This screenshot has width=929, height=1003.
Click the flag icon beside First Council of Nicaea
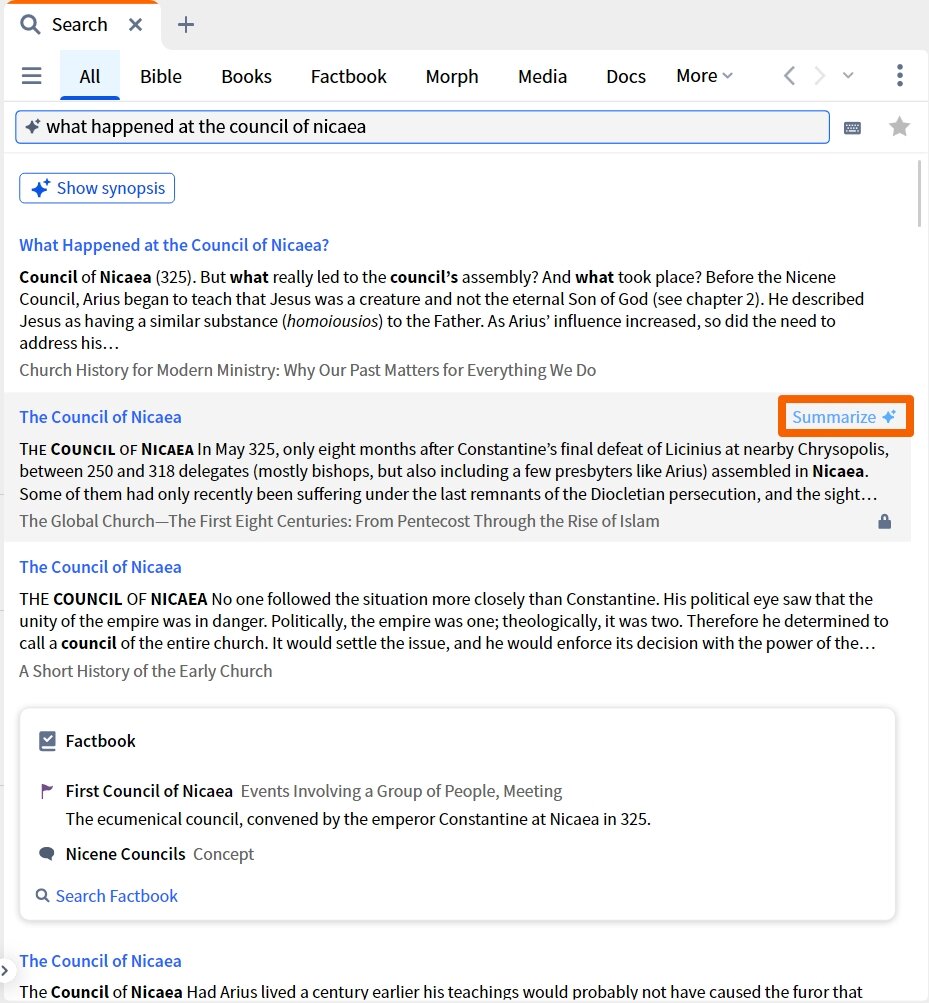[x=45, y=791]
